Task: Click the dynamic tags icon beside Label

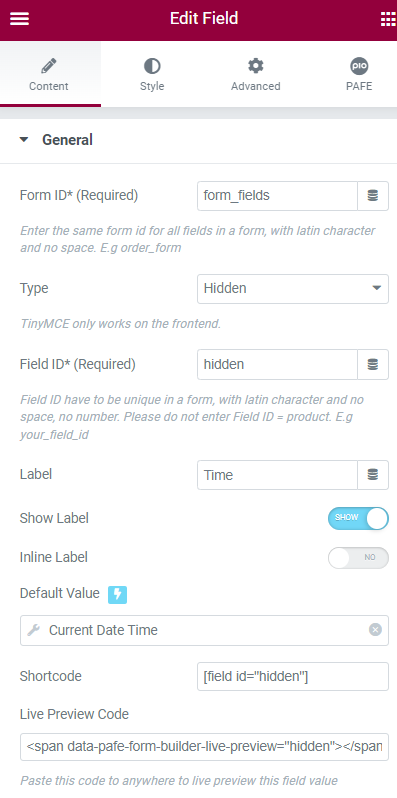Action: tap(373, 475)
